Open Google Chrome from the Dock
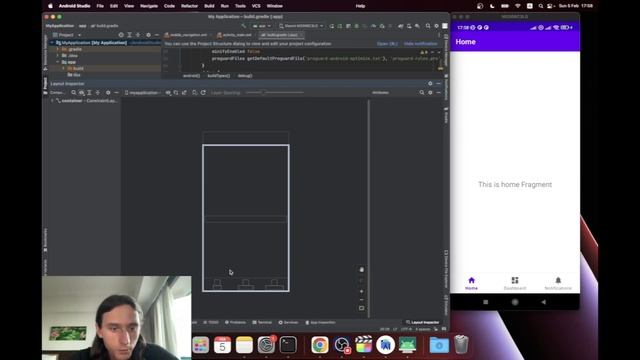Image resolution: width=640 pixels, height=360 pixels. 320,345
